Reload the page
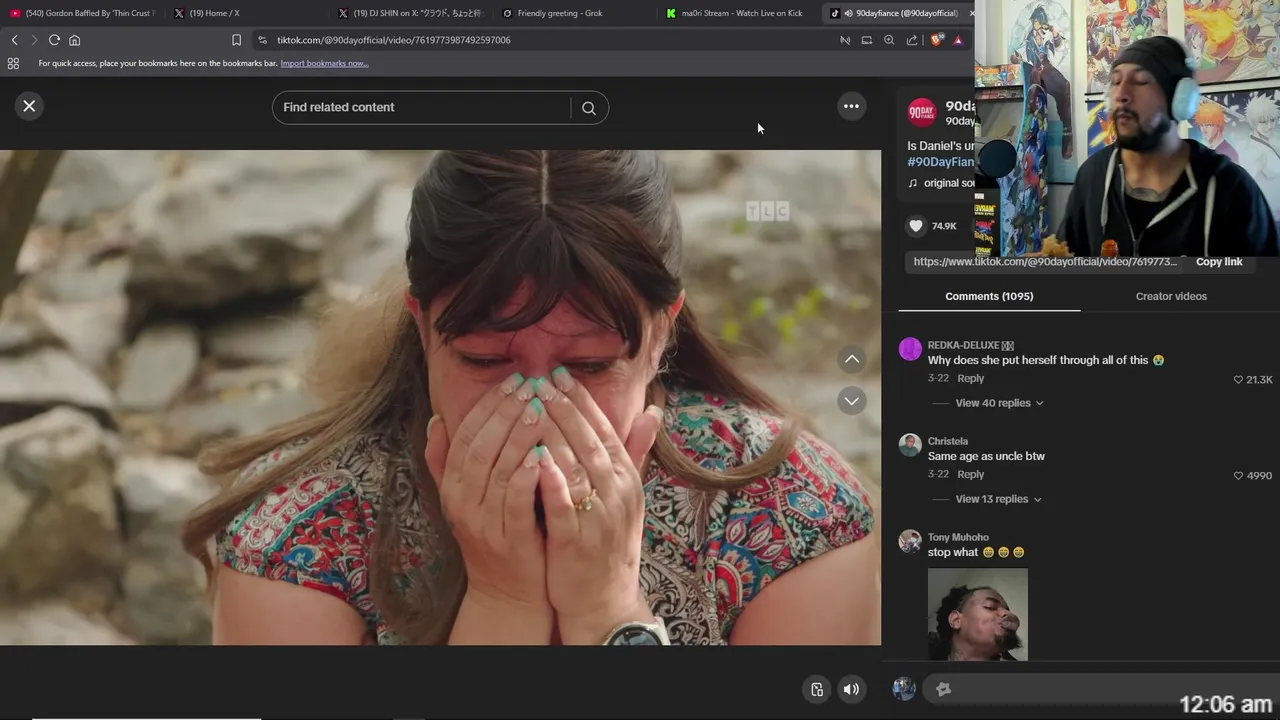Viewport: 1280px width, 720px height. pyautogui.click(x=54, y=40)
